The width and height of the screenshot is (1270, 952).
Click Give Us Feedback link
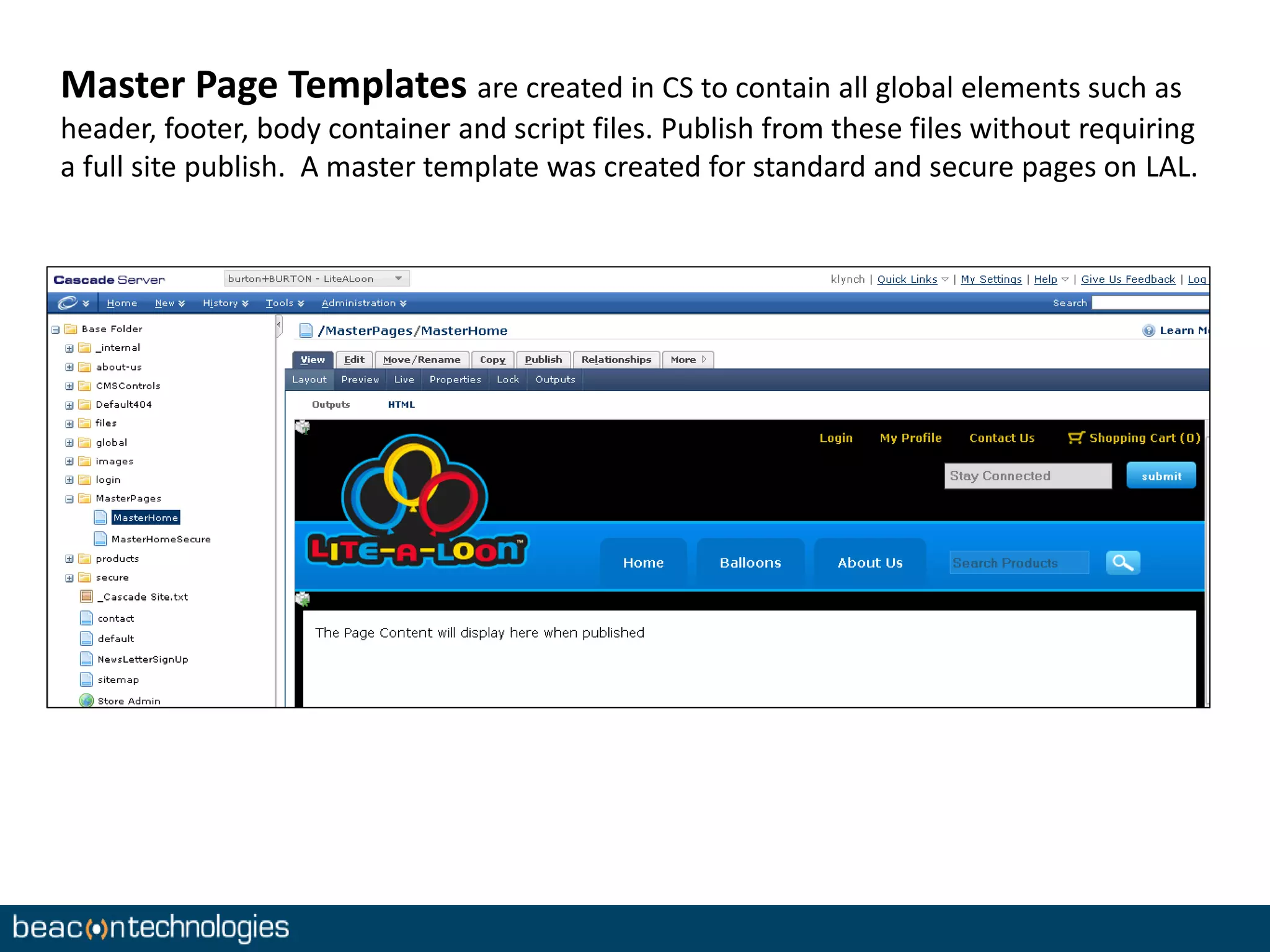[1128, 280]
